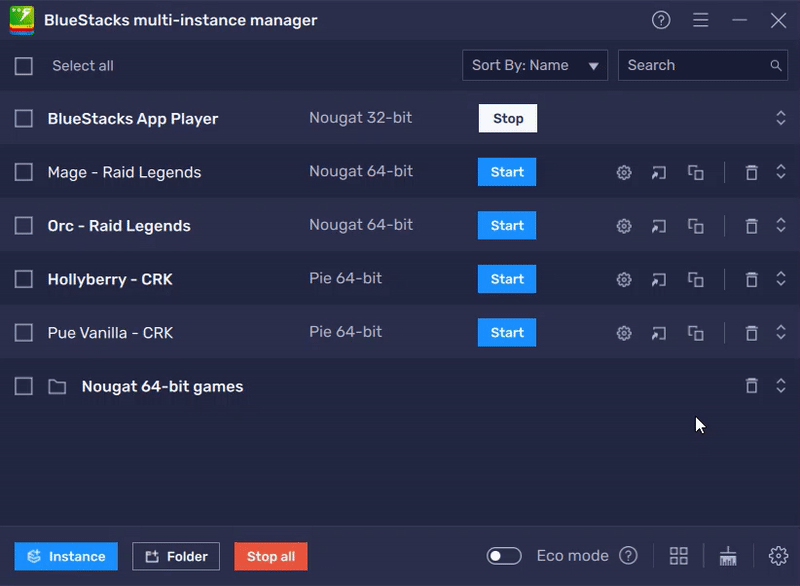800x586 pixels.
Task: Focus the Search input field
Action: pyautogui.click(x=703, y=65)
